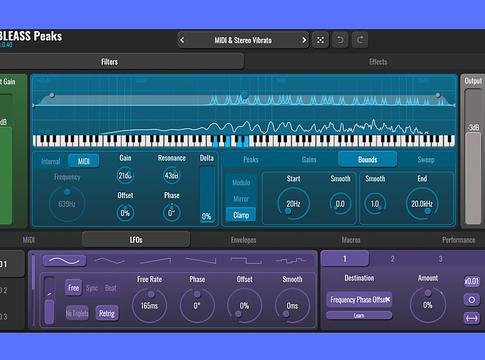This screenshot has height=360, width=485.
Task: Open the Performance tab
Action: pos(459,240)
